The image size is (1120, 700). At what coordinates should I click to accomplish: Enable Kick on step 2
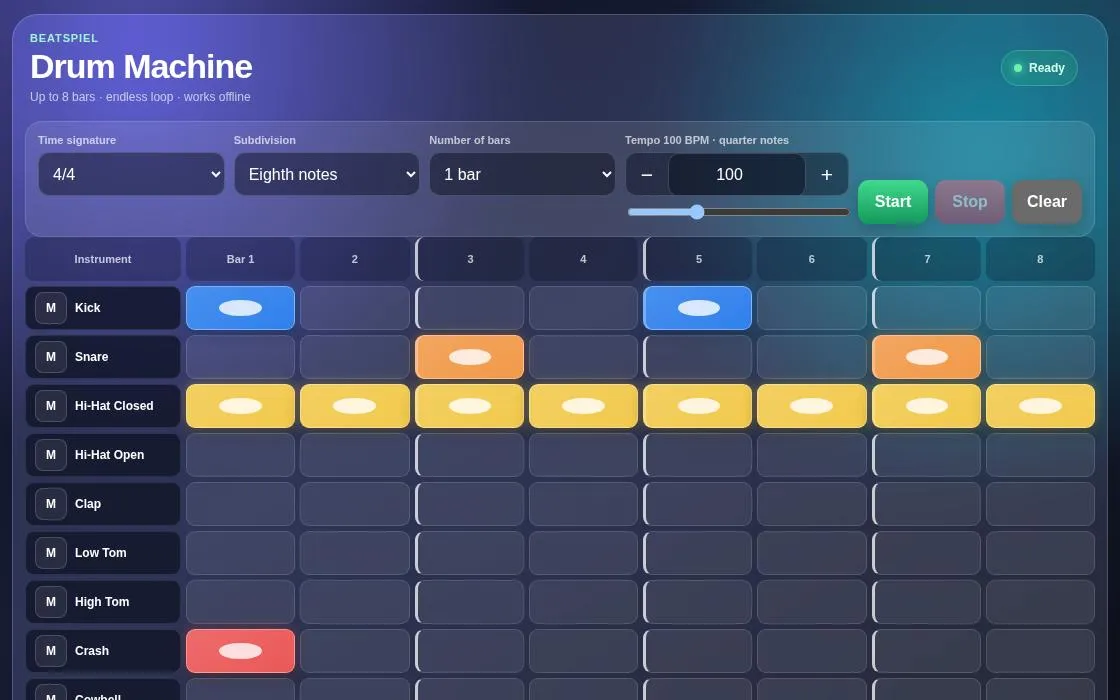pos(355,308)
